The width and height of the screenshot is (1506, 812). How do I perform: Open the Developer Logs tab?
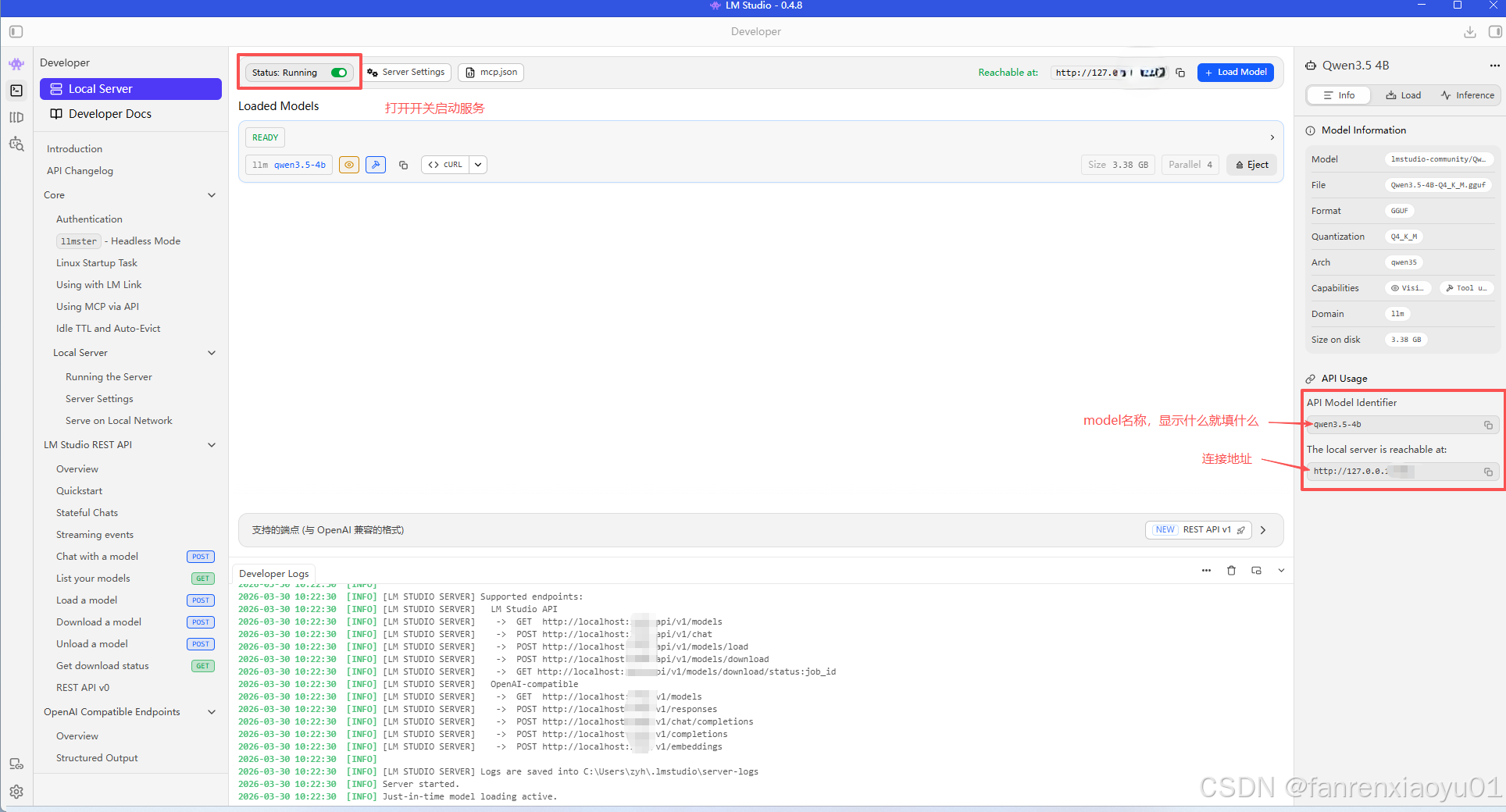[273, 574]
